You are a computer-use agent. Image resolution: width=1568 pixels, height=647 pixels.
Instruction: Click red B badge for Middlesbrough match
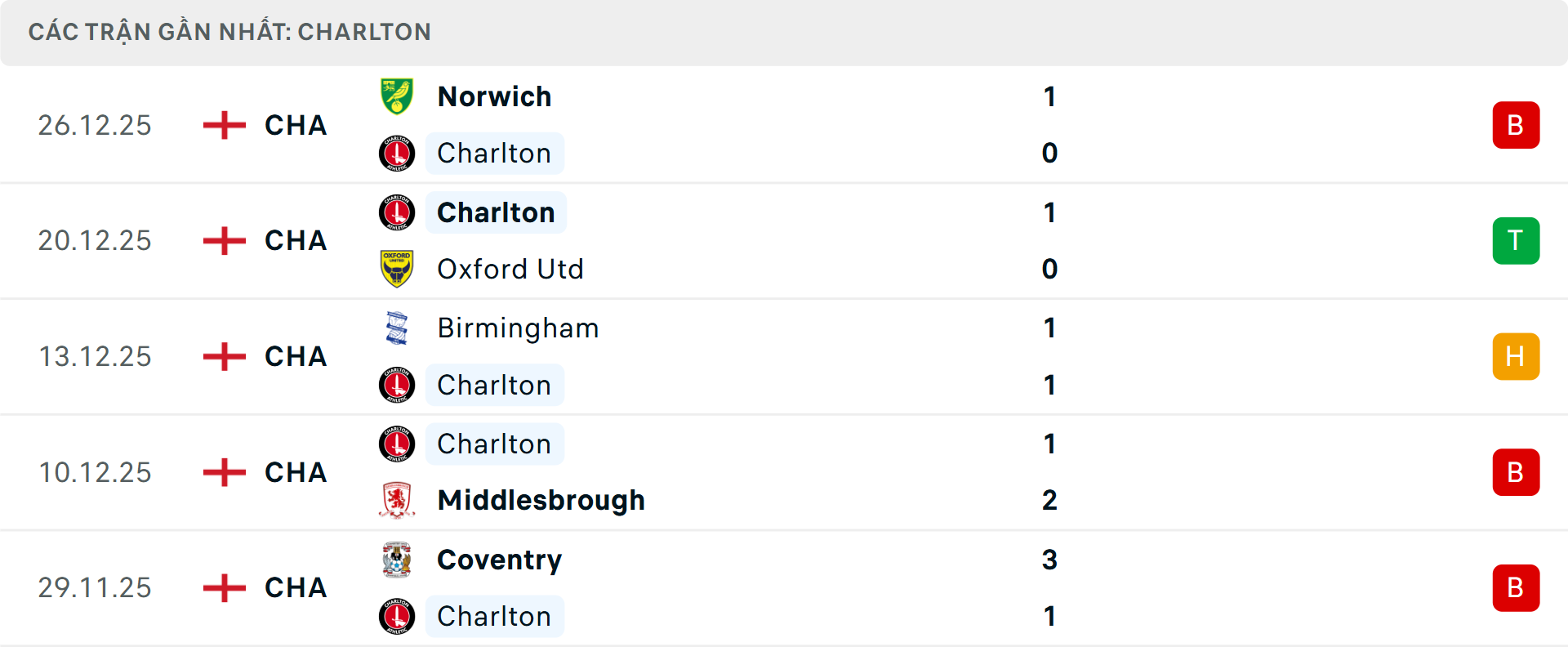click(1516, 473)
